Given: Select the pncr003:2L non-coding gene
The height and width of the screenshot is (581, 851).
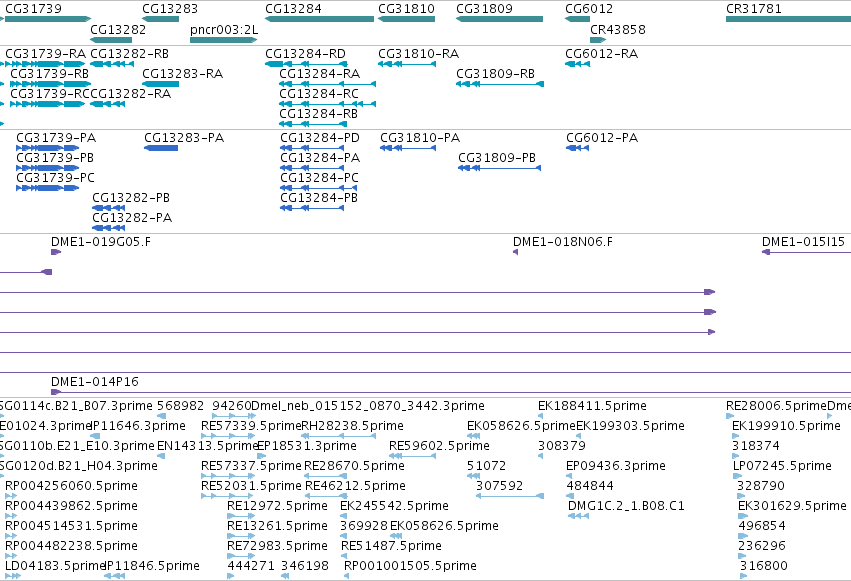Looking at the screenshot, I should (x=223, y=40).
